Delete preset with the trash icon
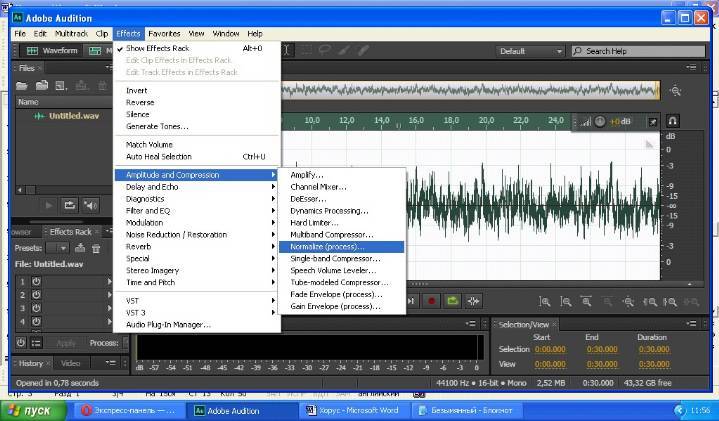Screen dimensions: 719x421 coord(96,249)
